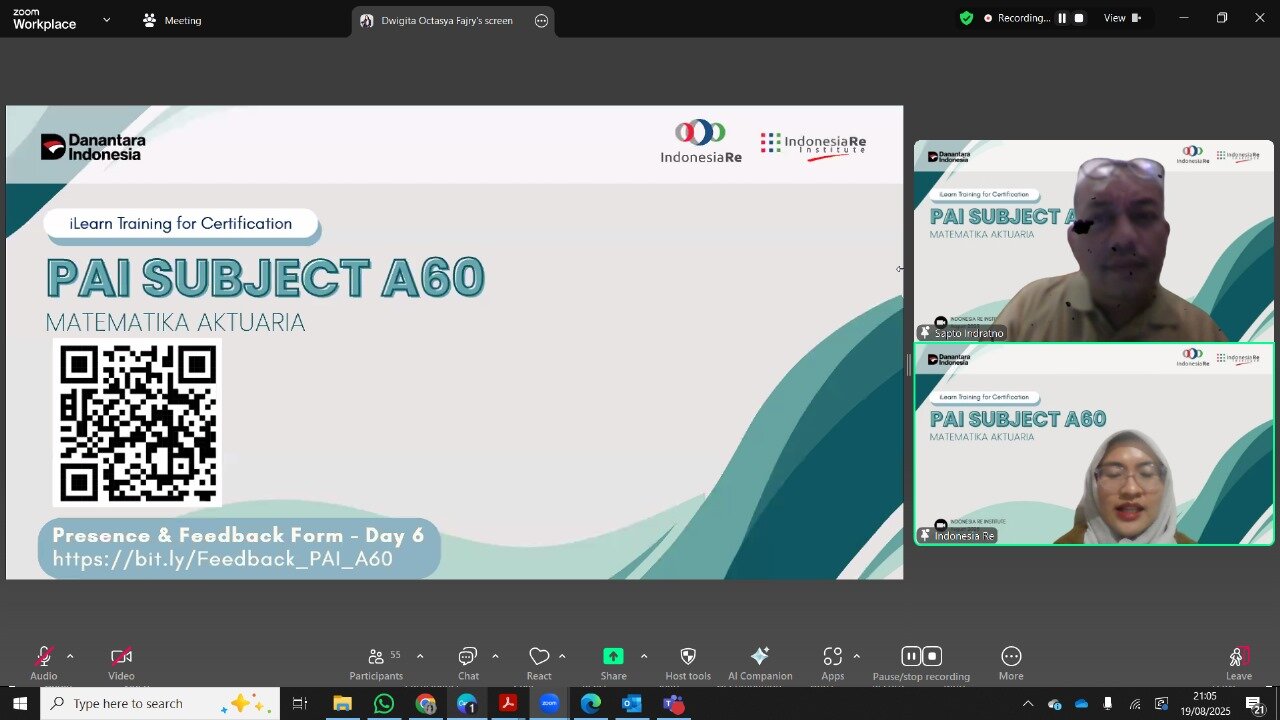Stop the recording in bottom toolbar

[x=932, y=656]
